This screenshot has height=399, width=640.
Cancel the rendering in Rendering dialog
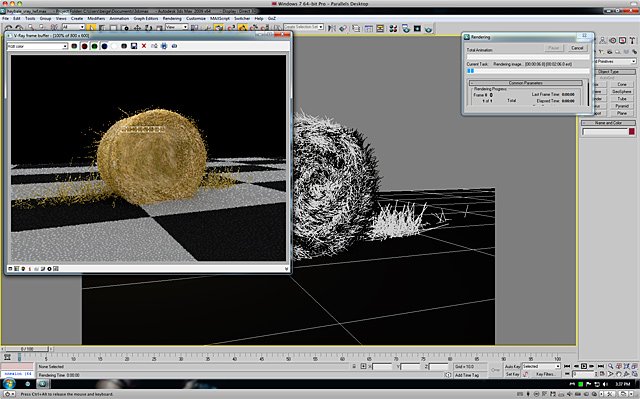(577, 48)
